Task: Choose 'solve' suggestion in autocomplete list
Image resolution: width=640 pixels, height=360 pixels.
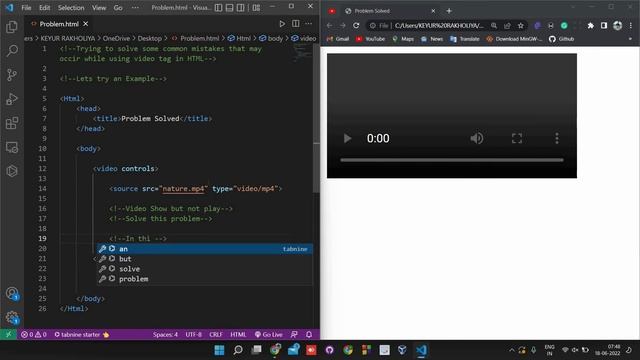Action: tap(204, 269)
